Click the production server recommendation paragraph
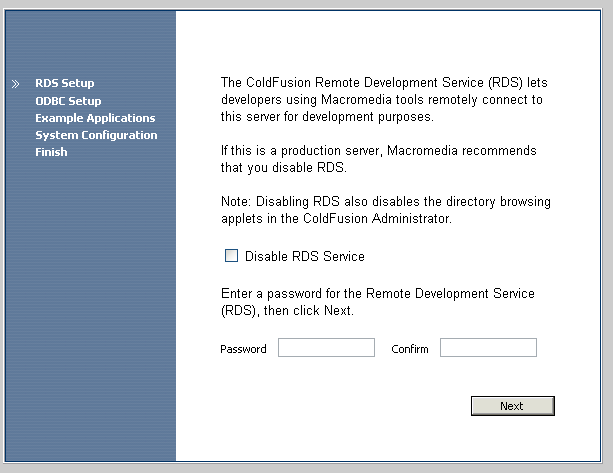The height and width of the screenshot is (473, 613). pos(379,158)
